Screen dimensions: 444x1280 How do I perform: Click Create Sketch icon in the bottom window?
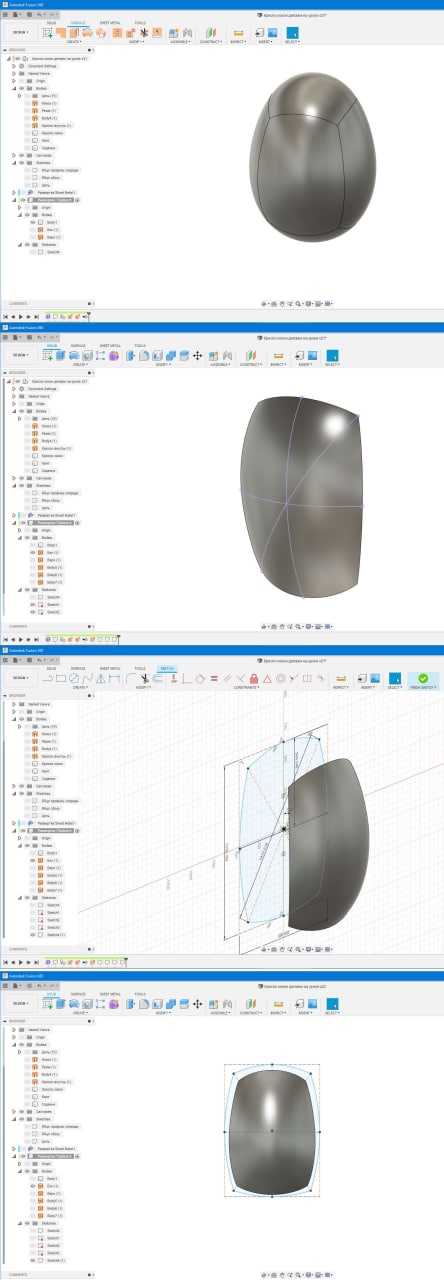pyautogui.click(x=47, y=1003)
